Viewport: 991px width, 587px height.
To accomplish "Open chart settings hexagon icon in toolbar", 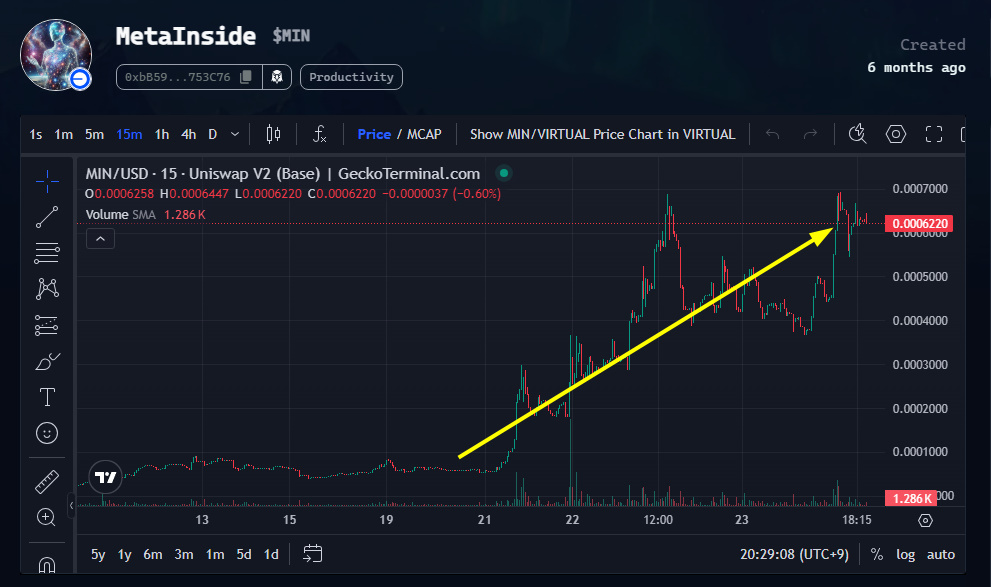I will coord(896,134).
